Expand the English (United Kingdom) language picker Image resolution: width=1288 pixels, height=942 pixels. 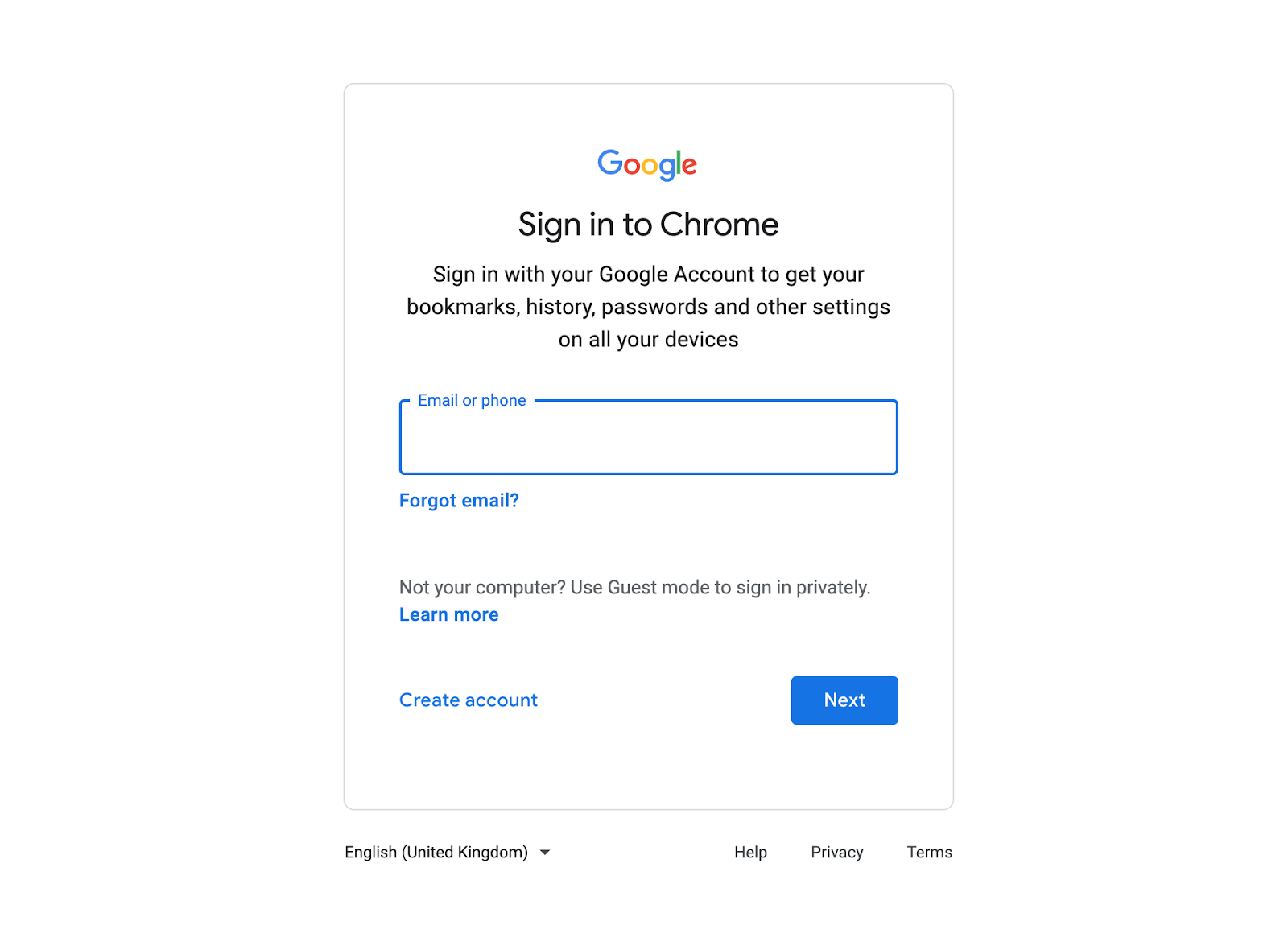click(448, 852)
